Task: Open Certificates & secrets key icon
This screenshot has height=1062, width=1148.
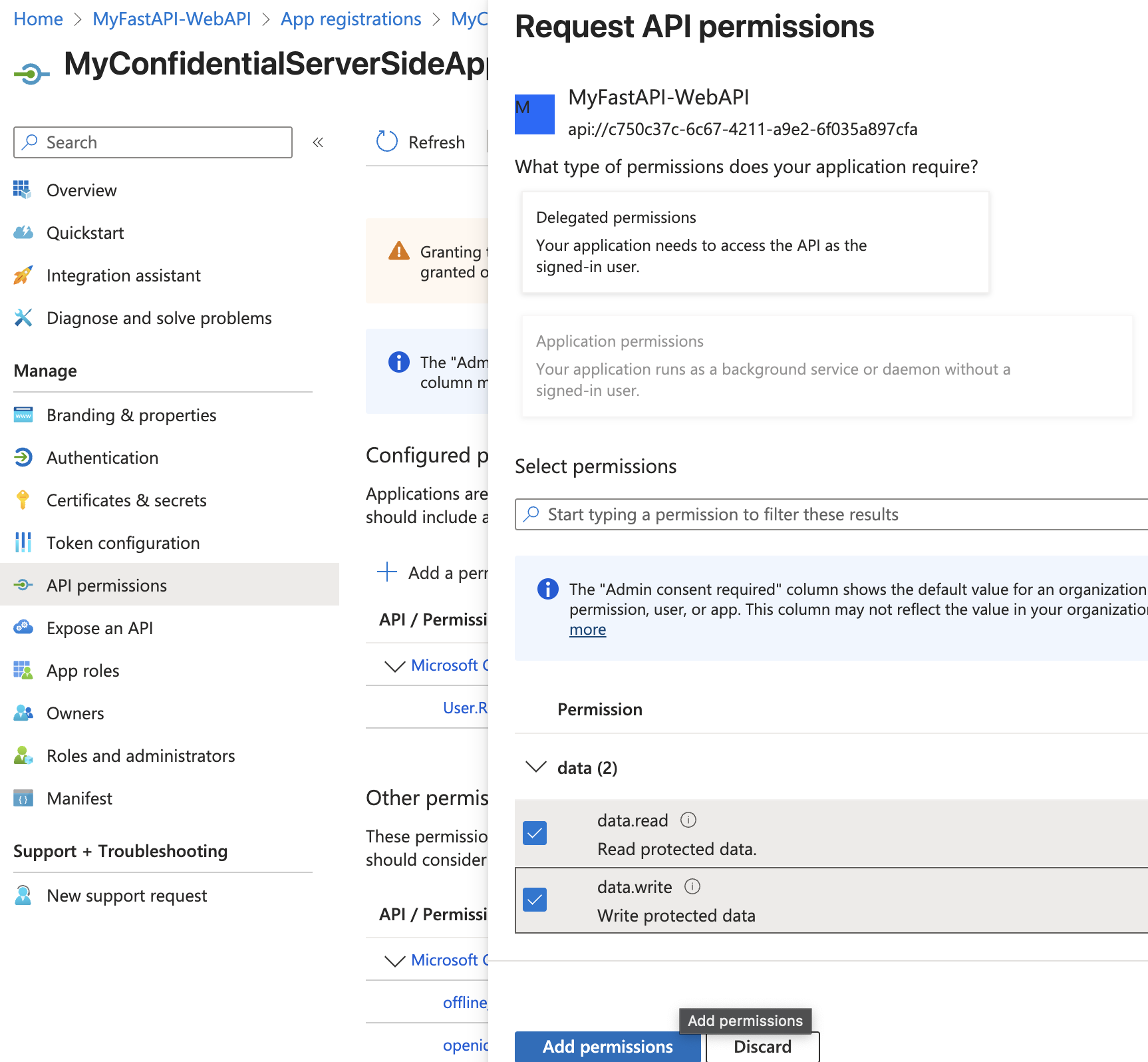Action: click(23, 500)
